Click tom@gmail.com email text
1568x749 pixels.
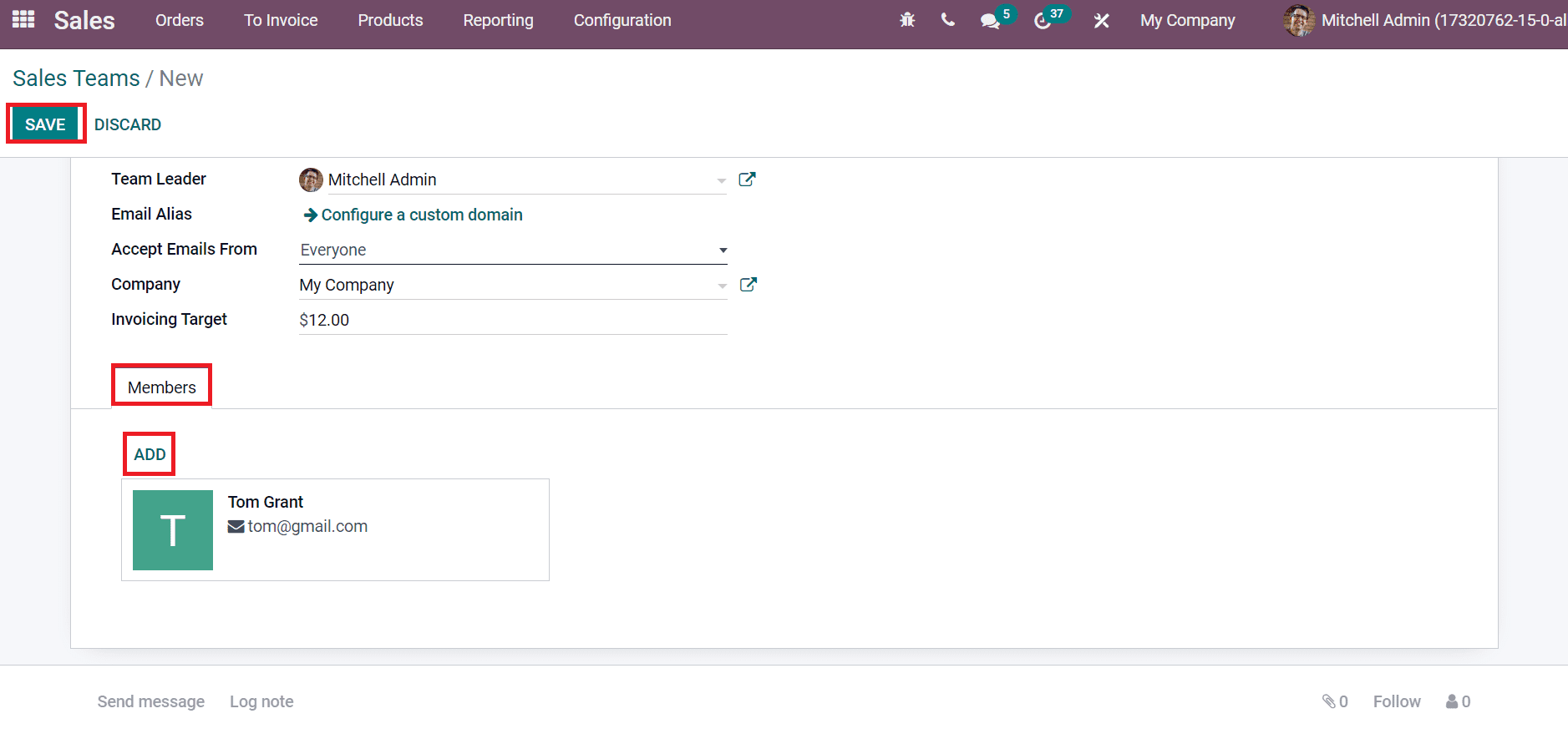pos(307,527)
